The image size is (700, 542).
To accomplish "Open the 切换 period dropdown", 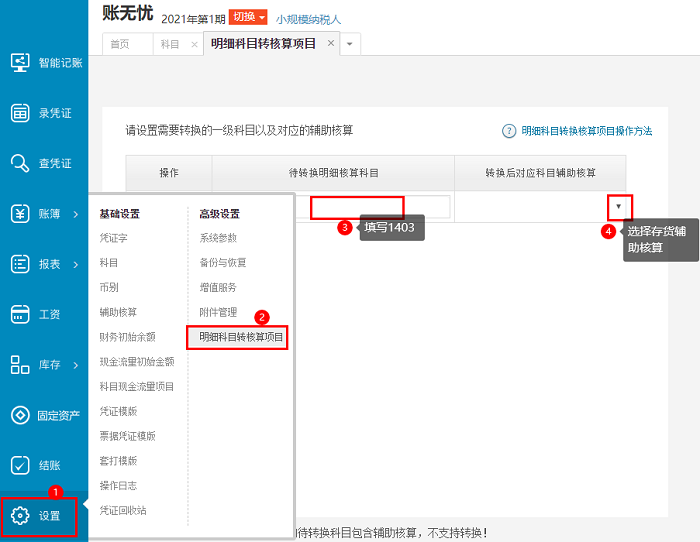I will 248,17.
